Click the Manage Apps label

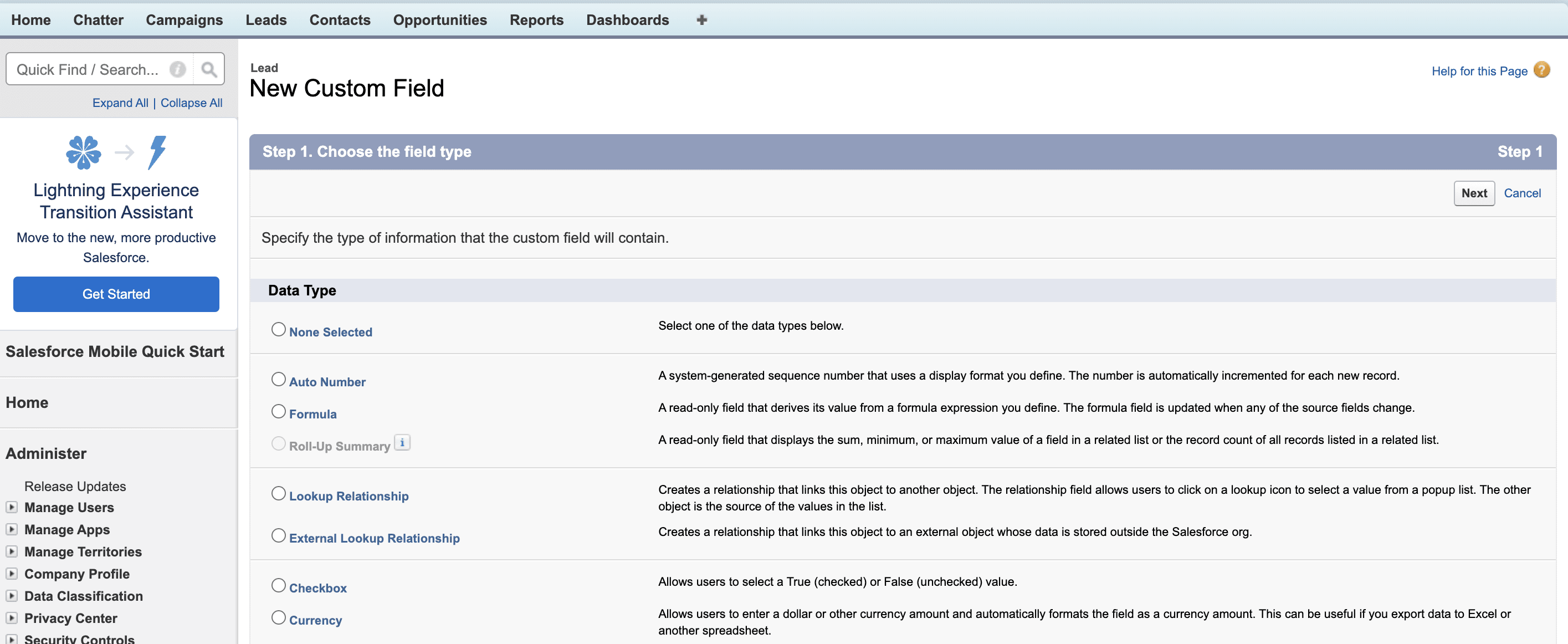(x=67, y=530)
